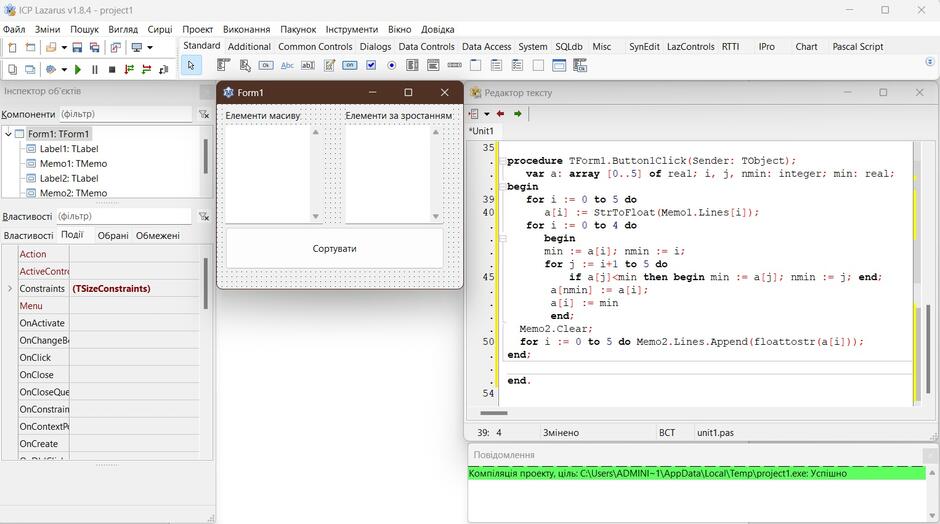Open the jump history dropdown in text editor
The width and height of the screenshot is (940, 524).
click(487, 114)
